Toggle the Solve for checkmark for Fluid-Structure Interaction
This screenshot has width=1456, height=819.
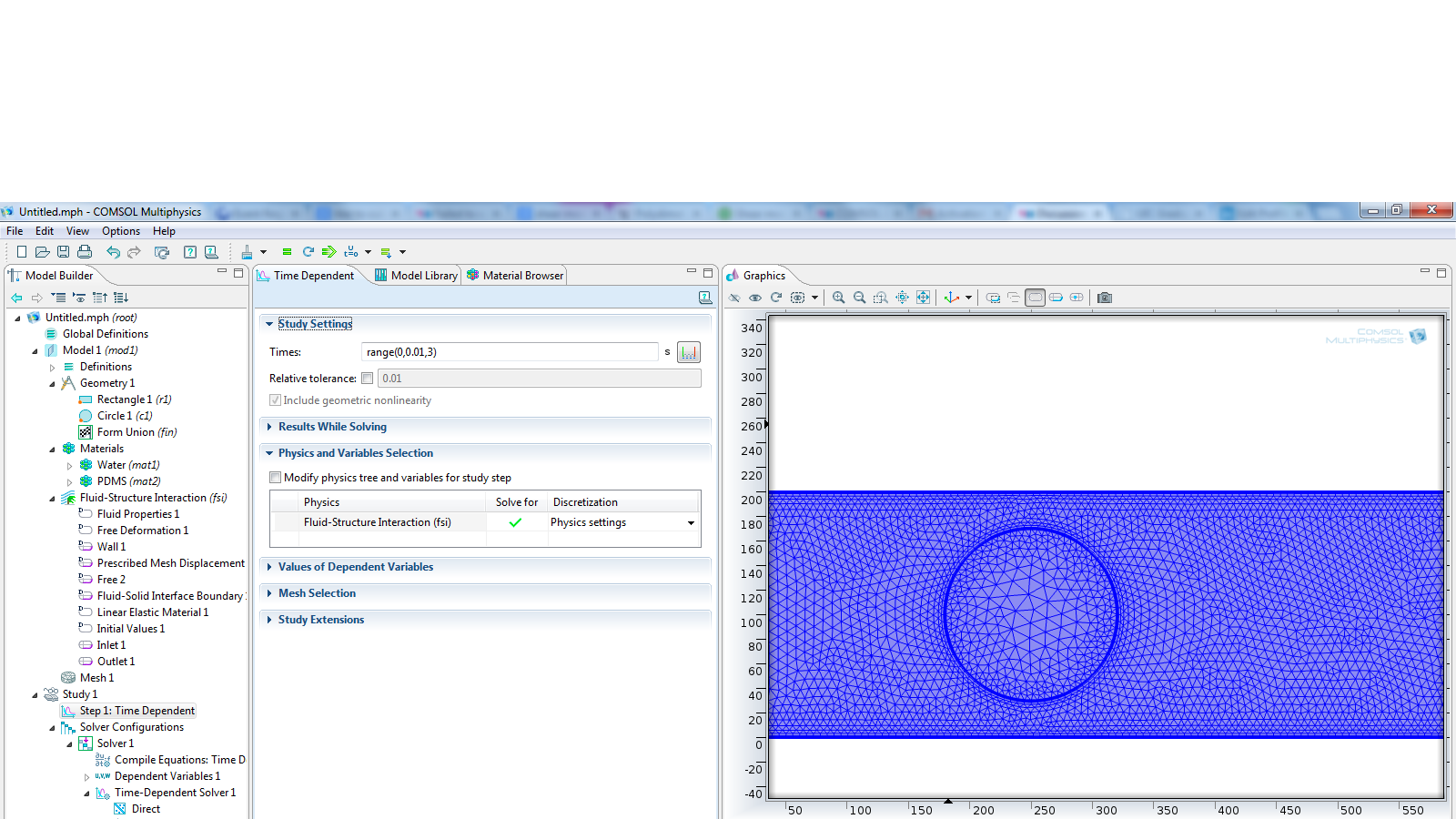point(515,522)
